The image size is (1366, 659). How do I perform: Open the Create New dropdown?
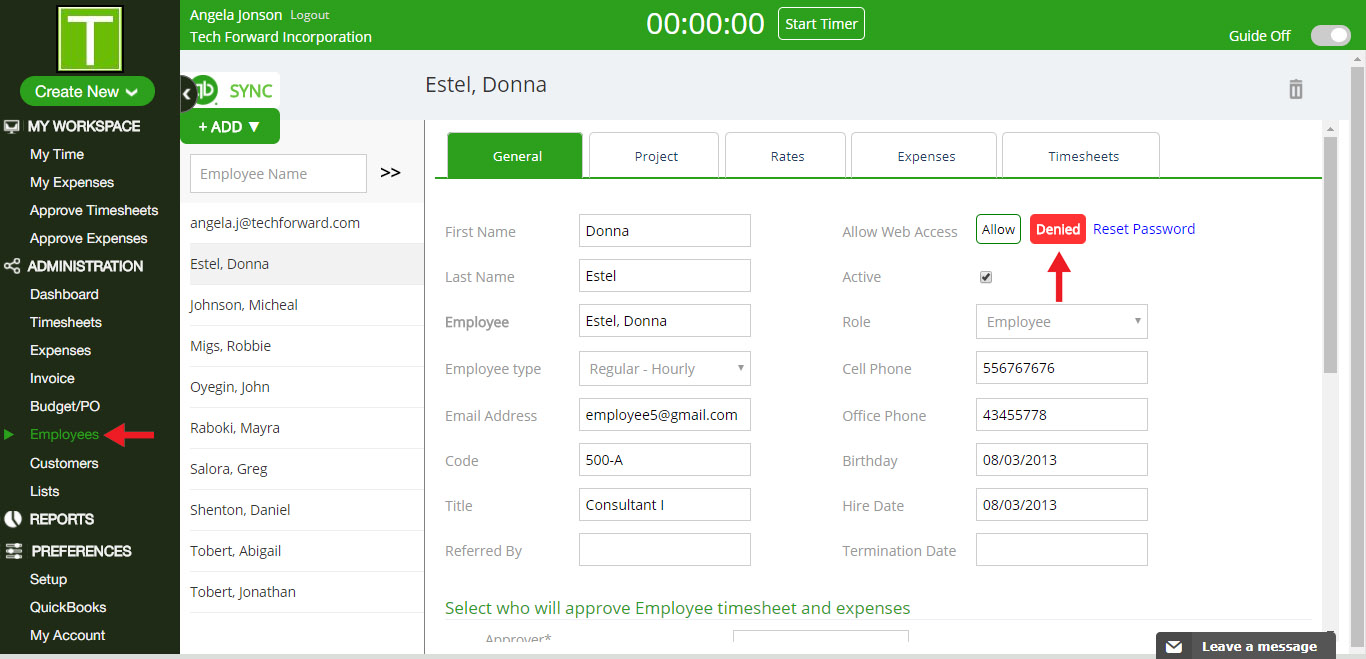(x=87, y=91)
